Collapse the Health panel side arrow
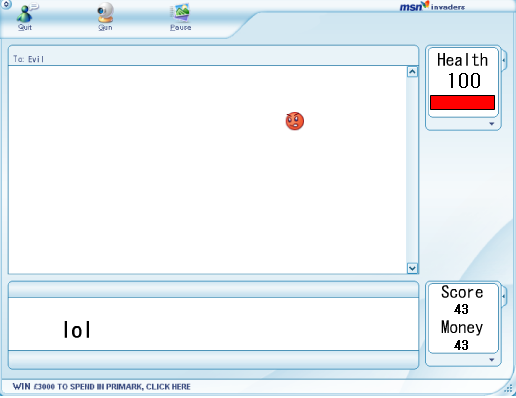Screen dimensions: 516x398 tap(504, 60)
